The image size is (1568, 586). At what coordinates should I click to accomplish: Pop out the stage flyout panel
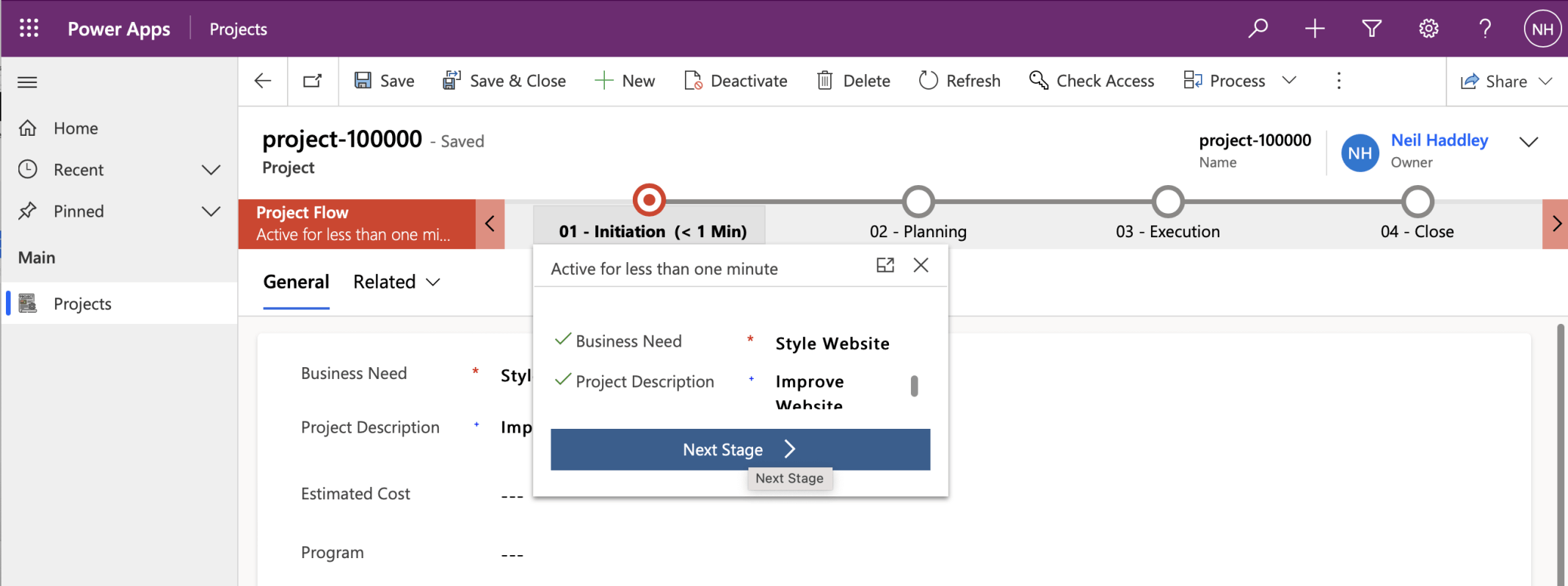click(x=885, y=265)
